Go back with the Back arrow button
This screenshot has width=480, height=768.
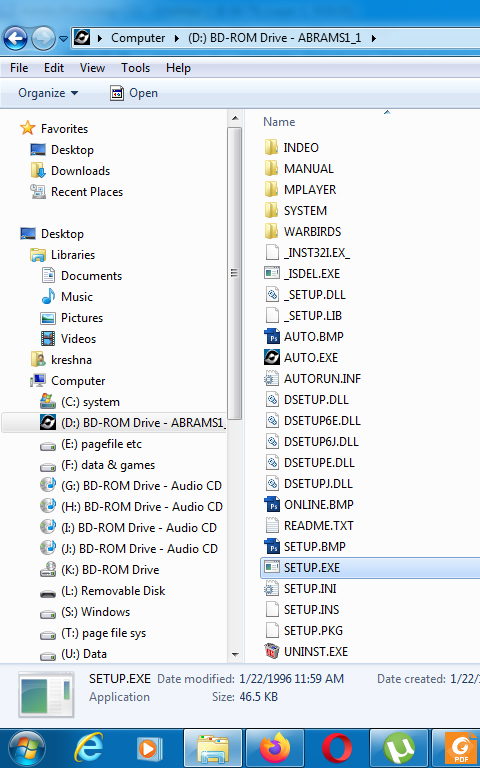[x=15, y=38]
